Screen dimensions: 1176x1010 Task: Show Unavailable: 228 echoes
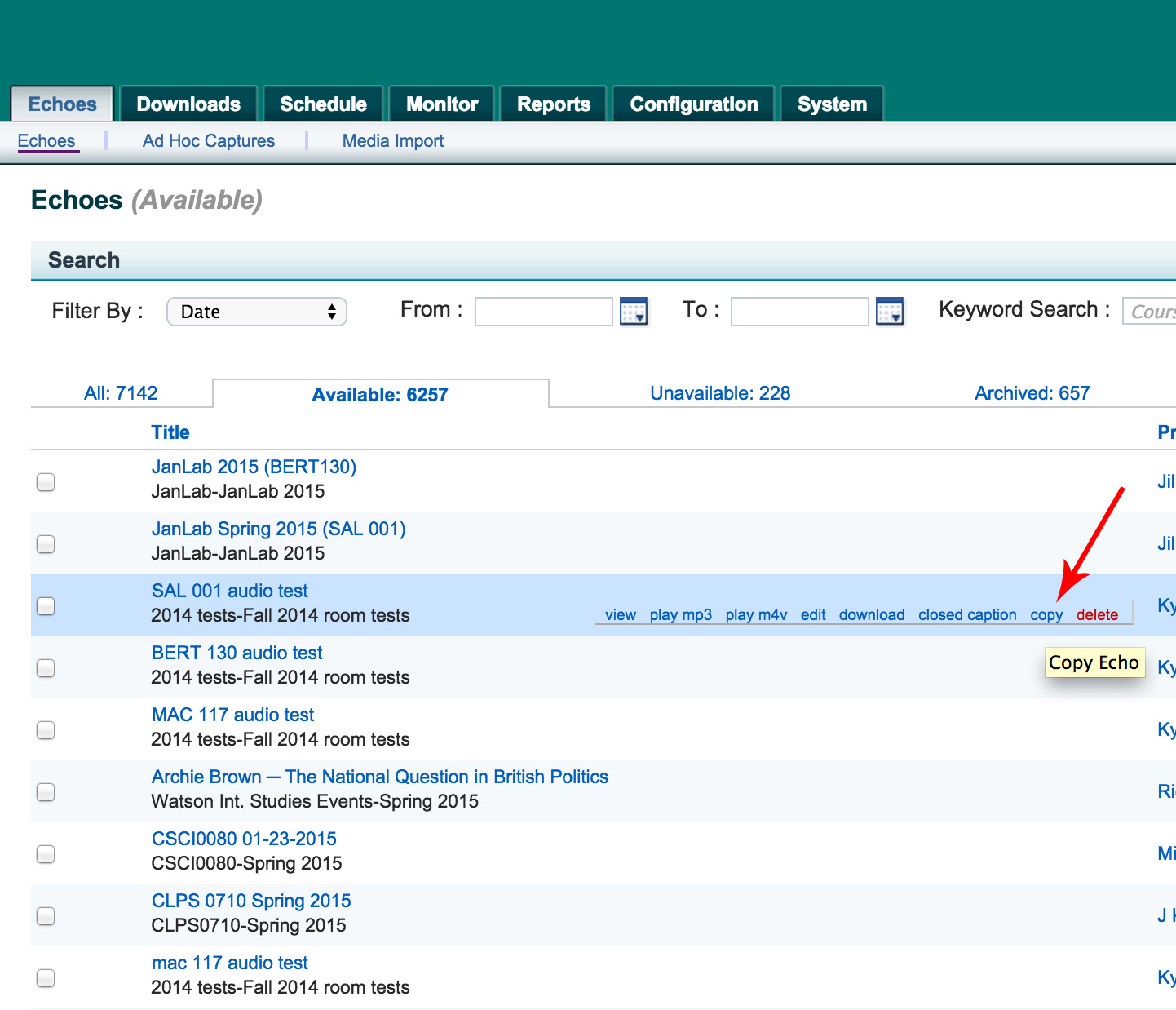pyautogui.click(x=720, y=393)
